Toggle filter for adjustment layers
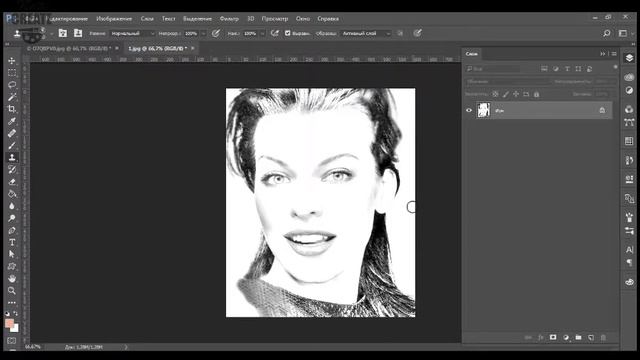Viewport: 640px width, 360px height. point(556,69)
